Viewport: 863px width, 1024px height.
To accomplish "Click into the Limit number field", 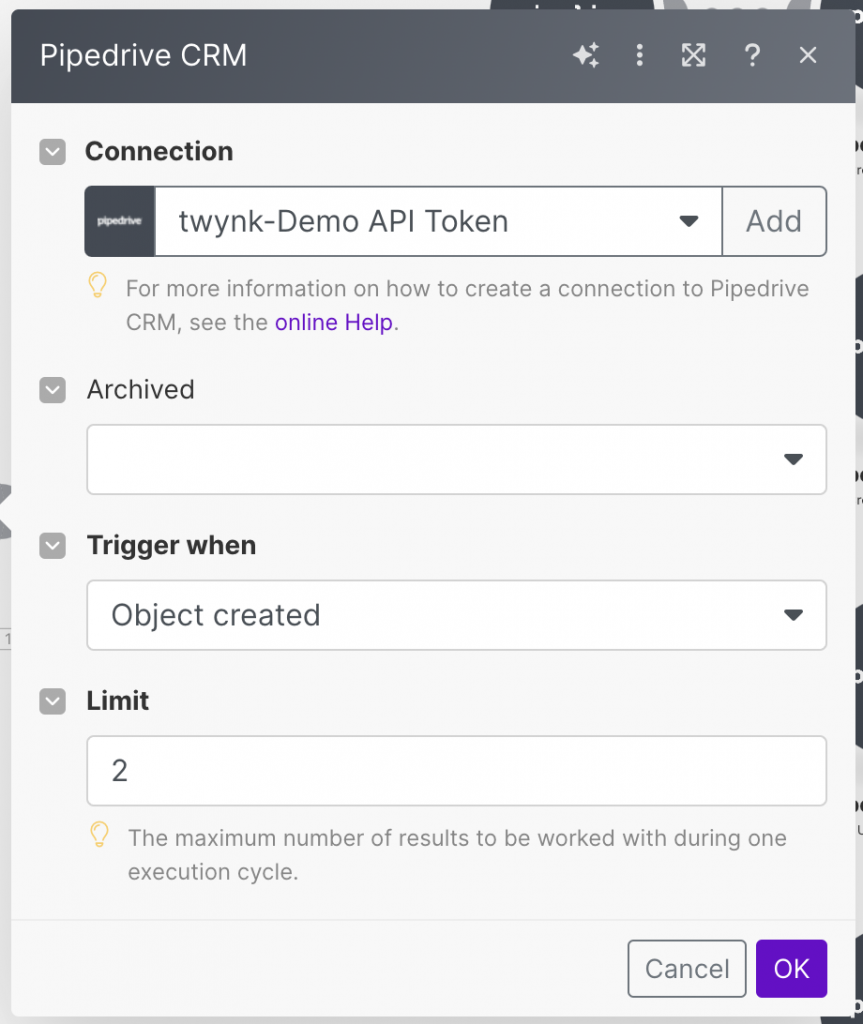I will coord(456,771).
